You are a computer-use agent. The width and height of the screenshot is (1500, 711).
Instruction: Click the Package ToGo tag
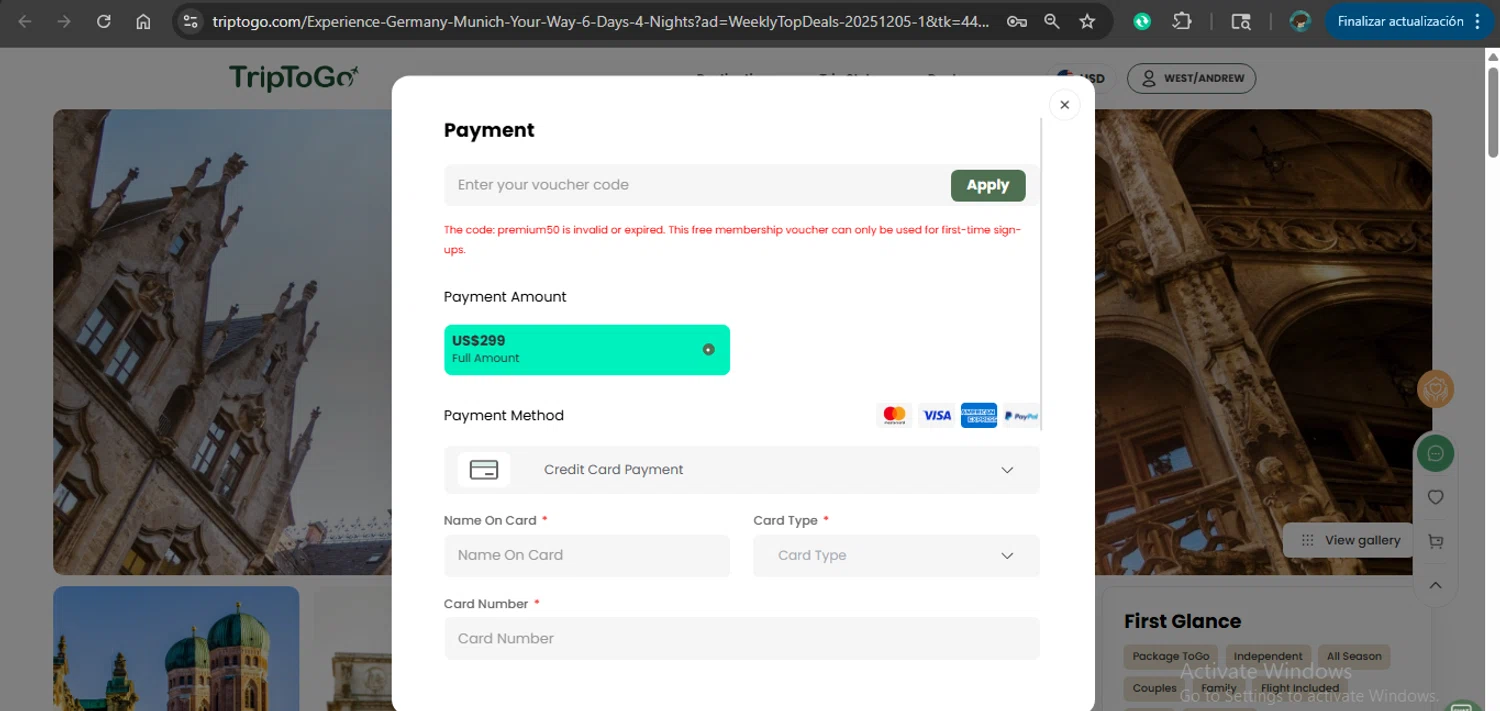pyautogui.click(x=1171, y=657)
